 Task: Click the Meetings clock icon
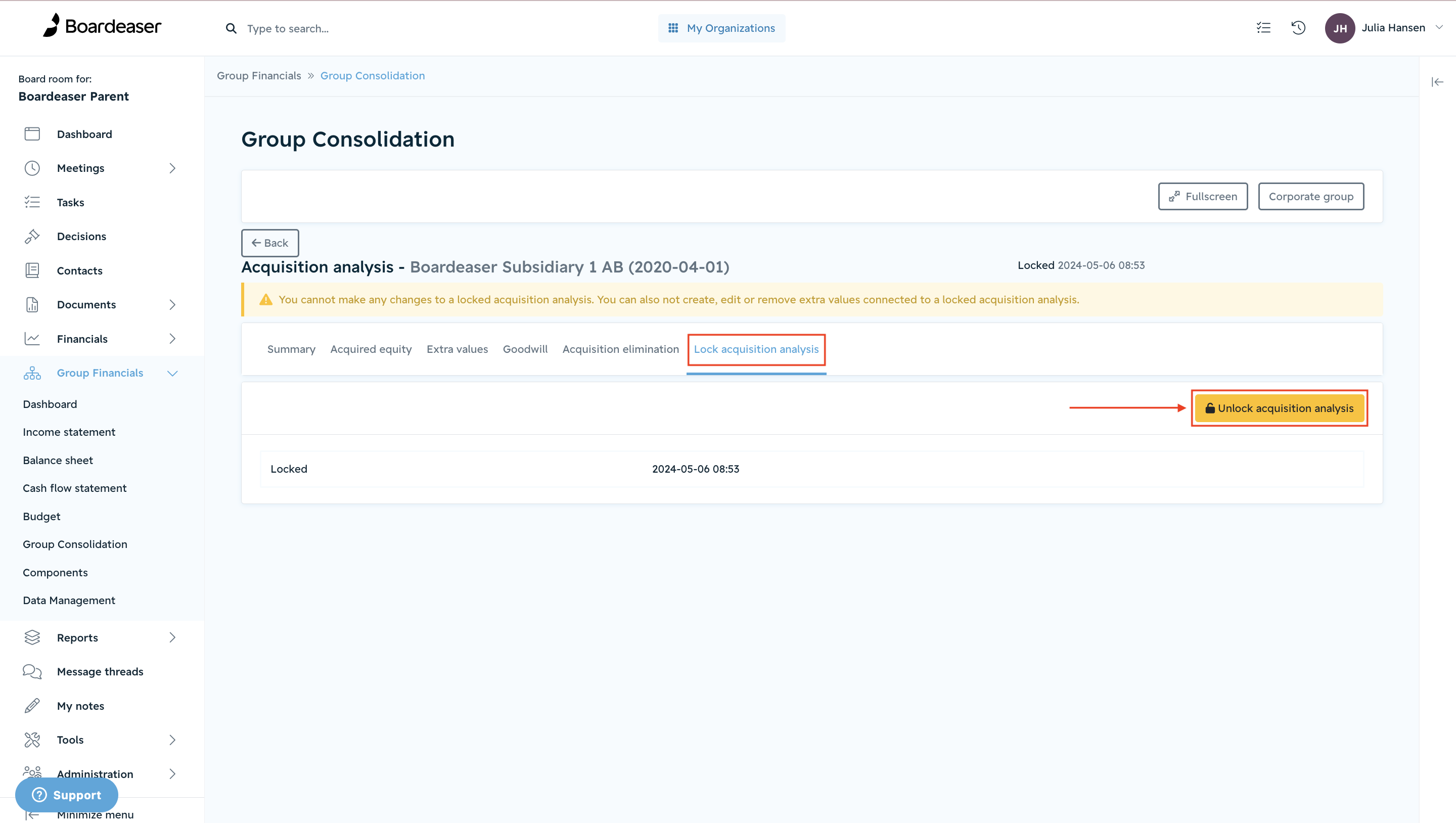(x=32, y=168)
